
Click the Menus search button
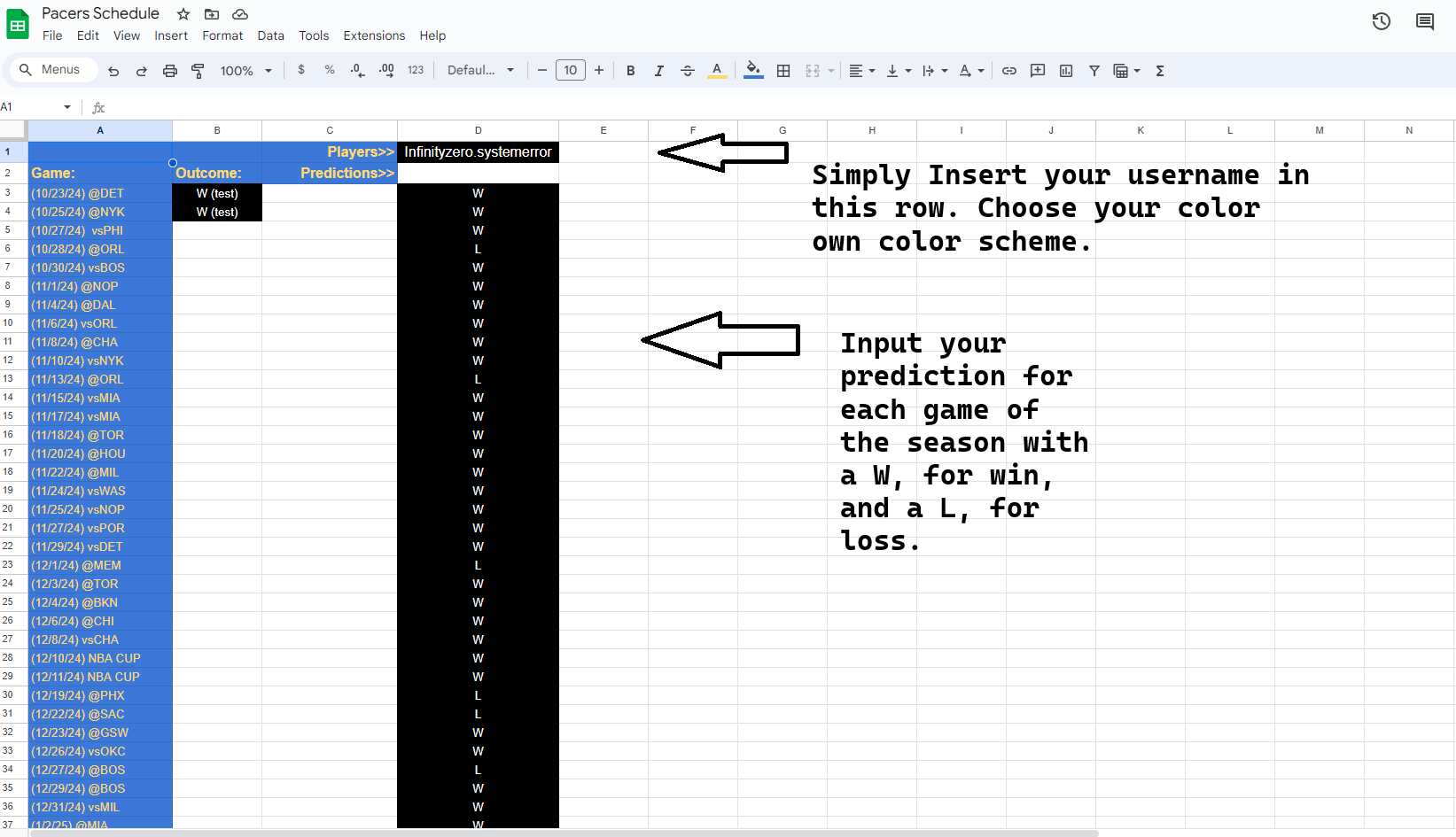tap(51, 70)
